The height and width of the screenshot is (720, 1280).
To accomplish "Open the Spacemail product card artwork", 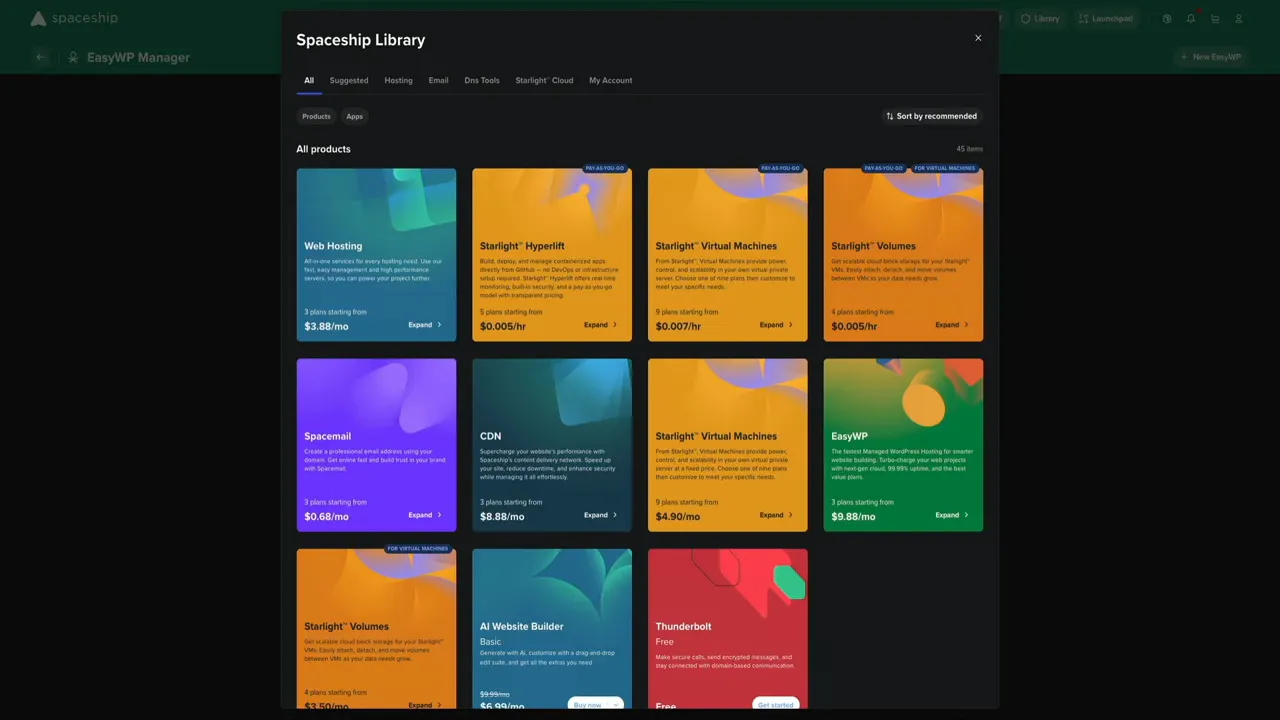I will [376, 392].
